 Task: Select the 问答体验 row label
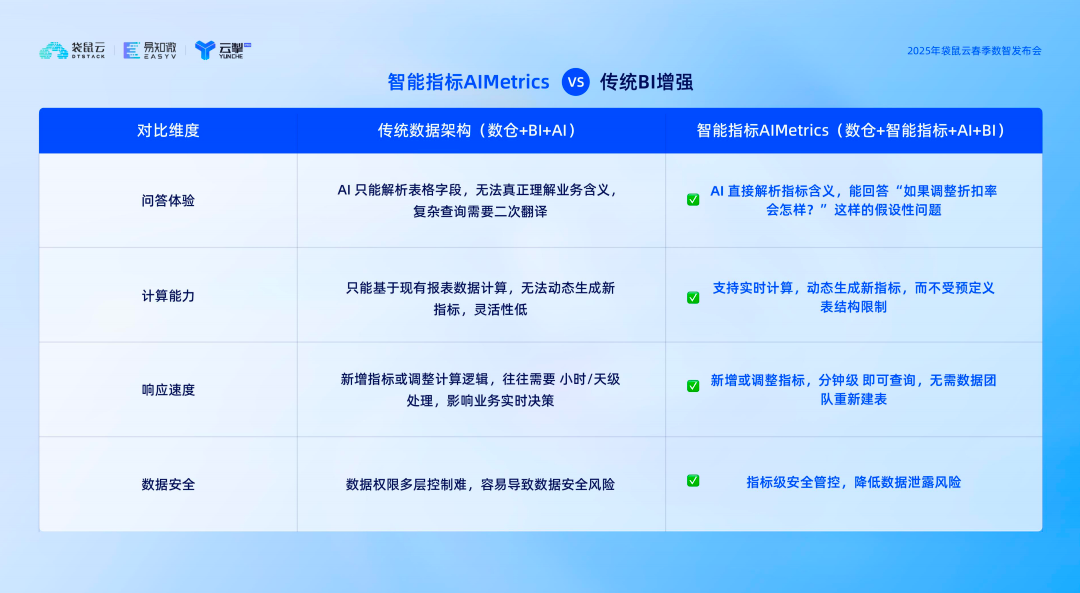point(168,200)
